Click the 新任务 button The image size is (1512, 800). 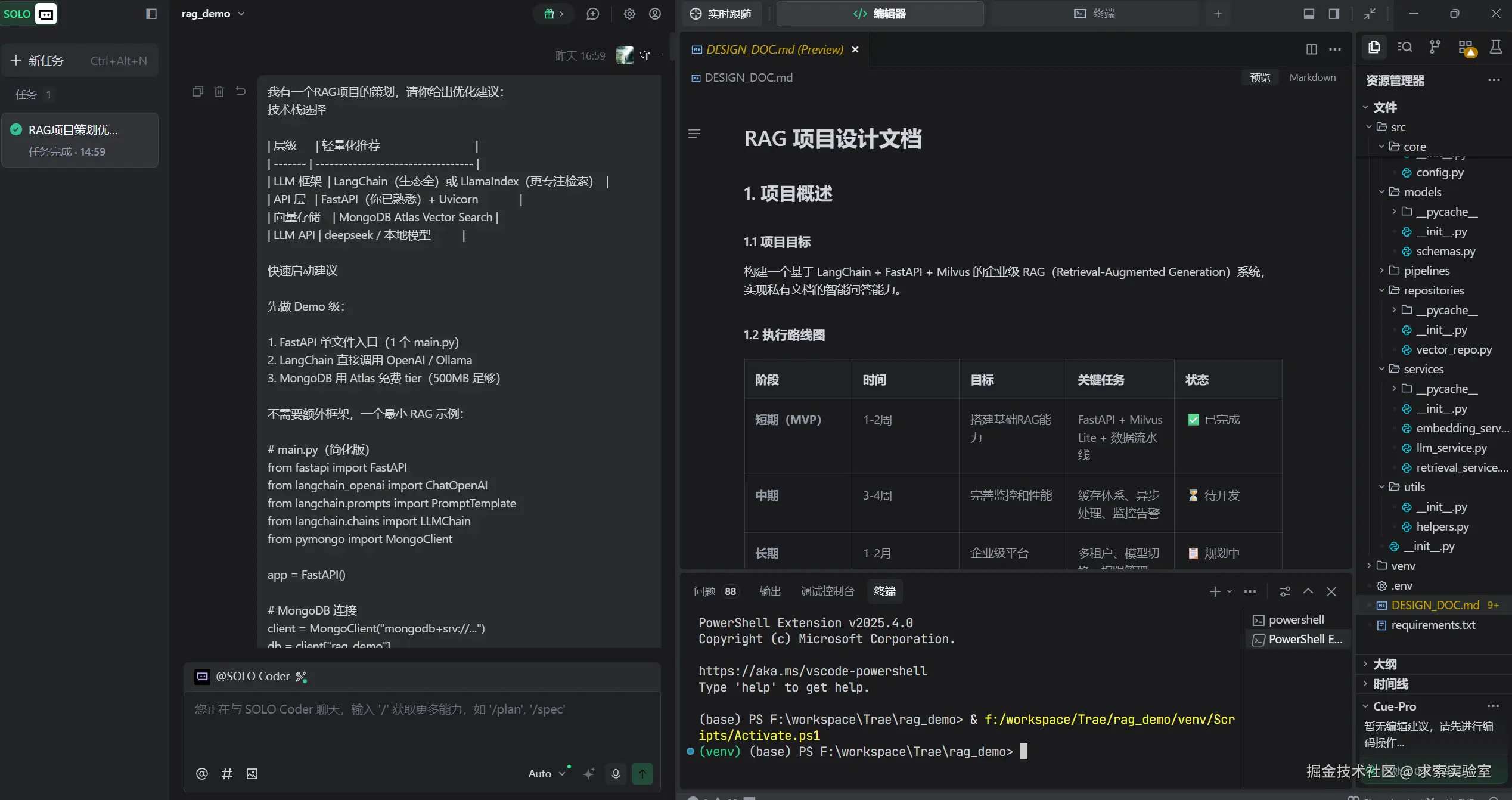45,61
